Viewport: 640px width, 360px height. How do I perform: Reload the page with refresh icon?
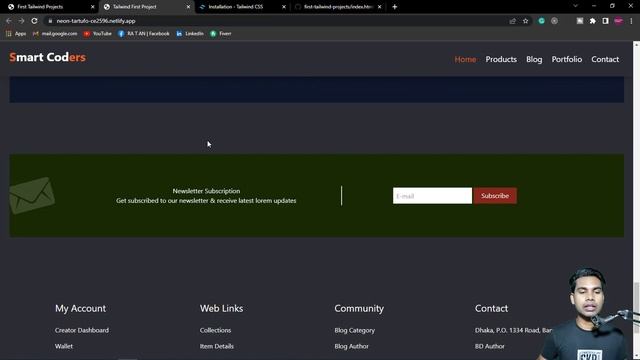pos(34,21)
